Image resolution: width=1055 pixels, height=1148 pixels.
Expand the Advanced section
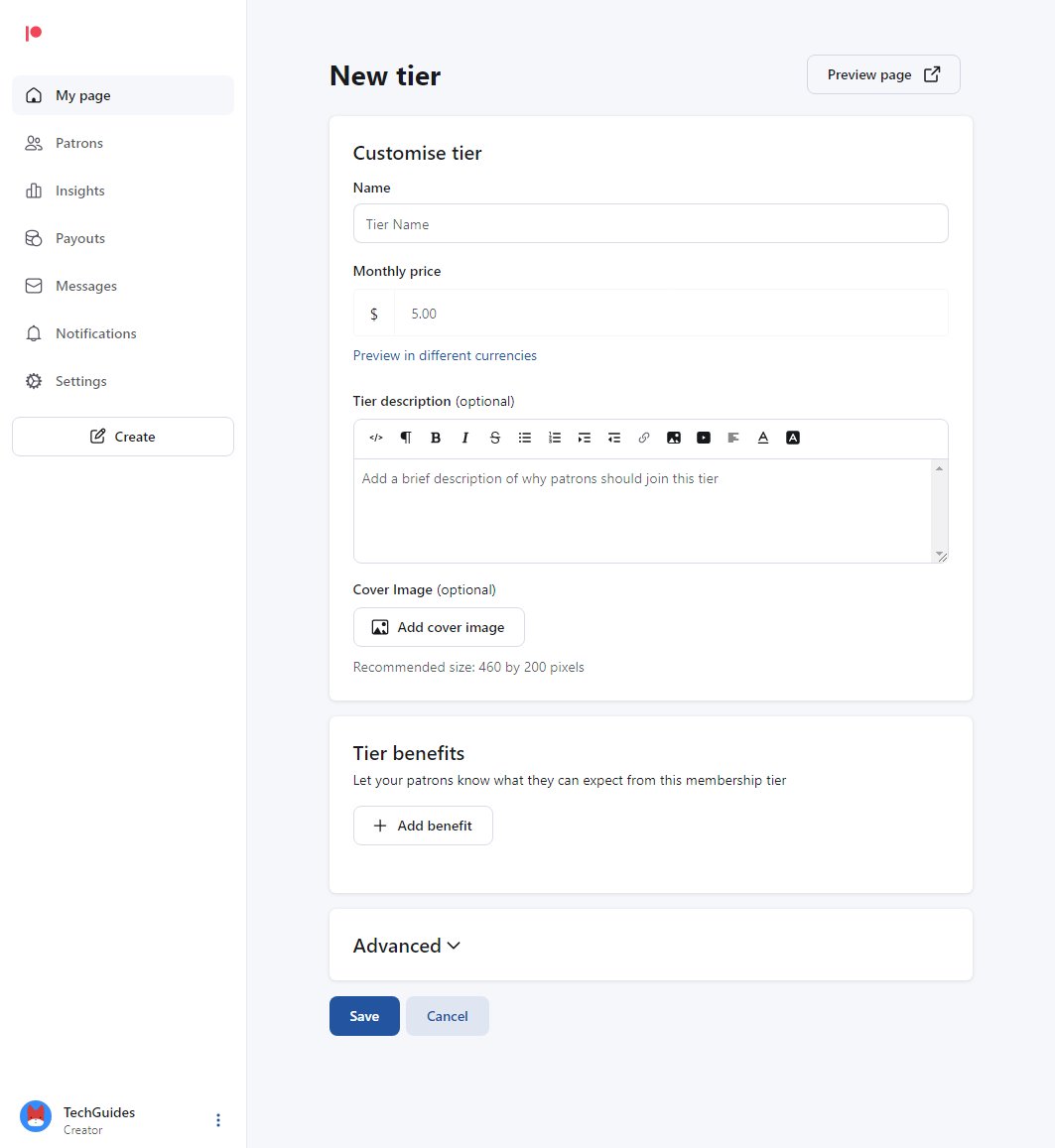407,946
